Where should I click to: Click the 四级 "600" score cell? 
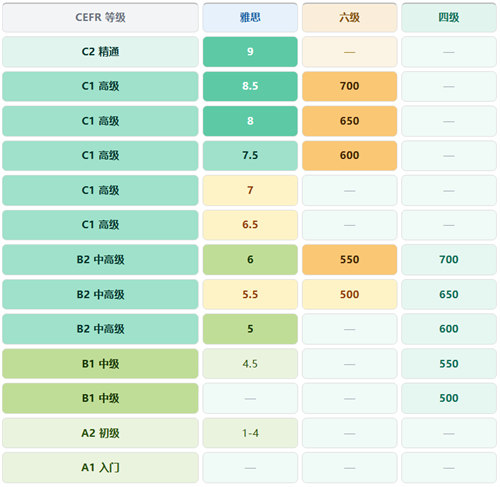click(x=449, y=329)
